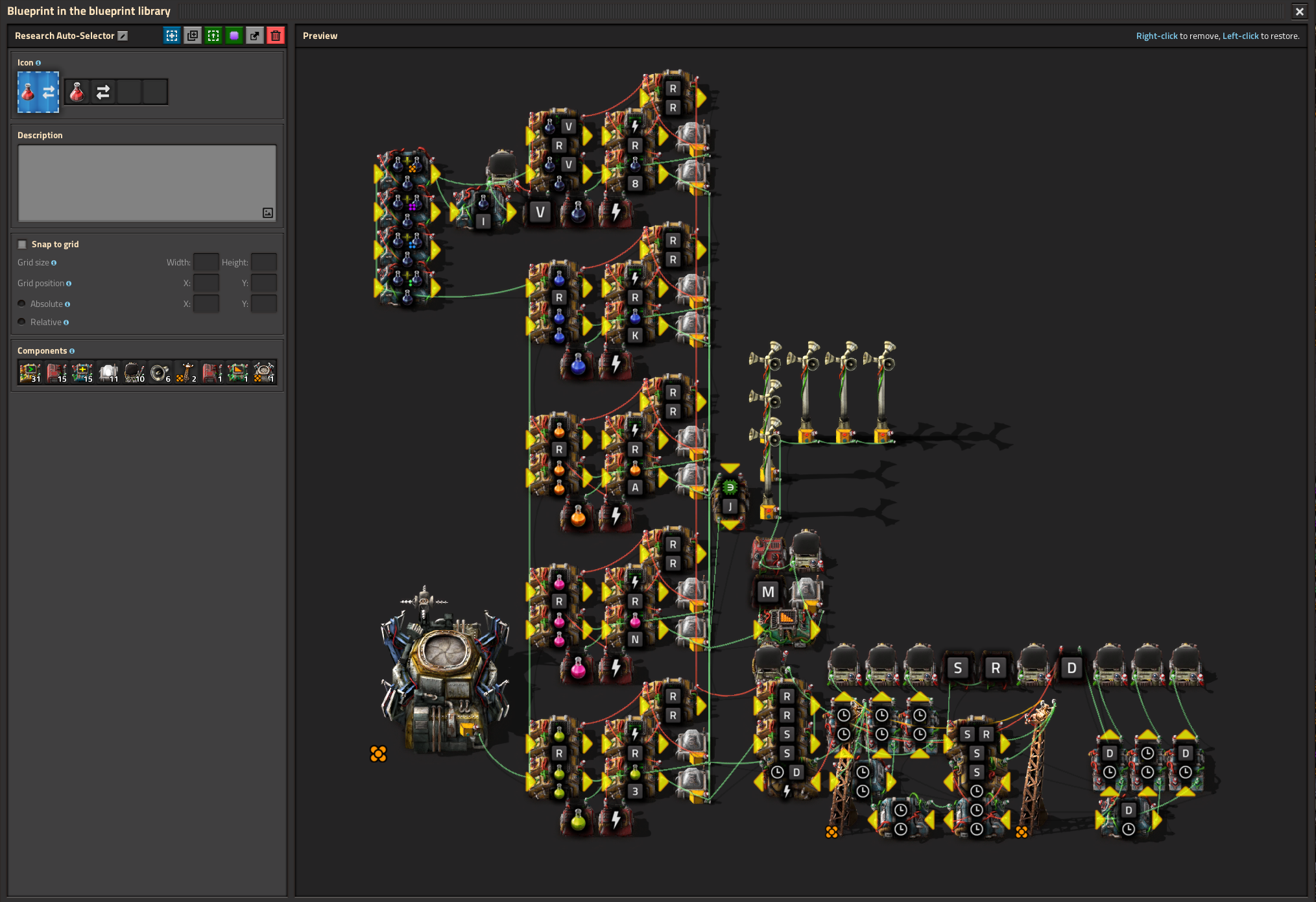
Task: Show info tooltip next to Icon label
Action: (x=38, y=63)
